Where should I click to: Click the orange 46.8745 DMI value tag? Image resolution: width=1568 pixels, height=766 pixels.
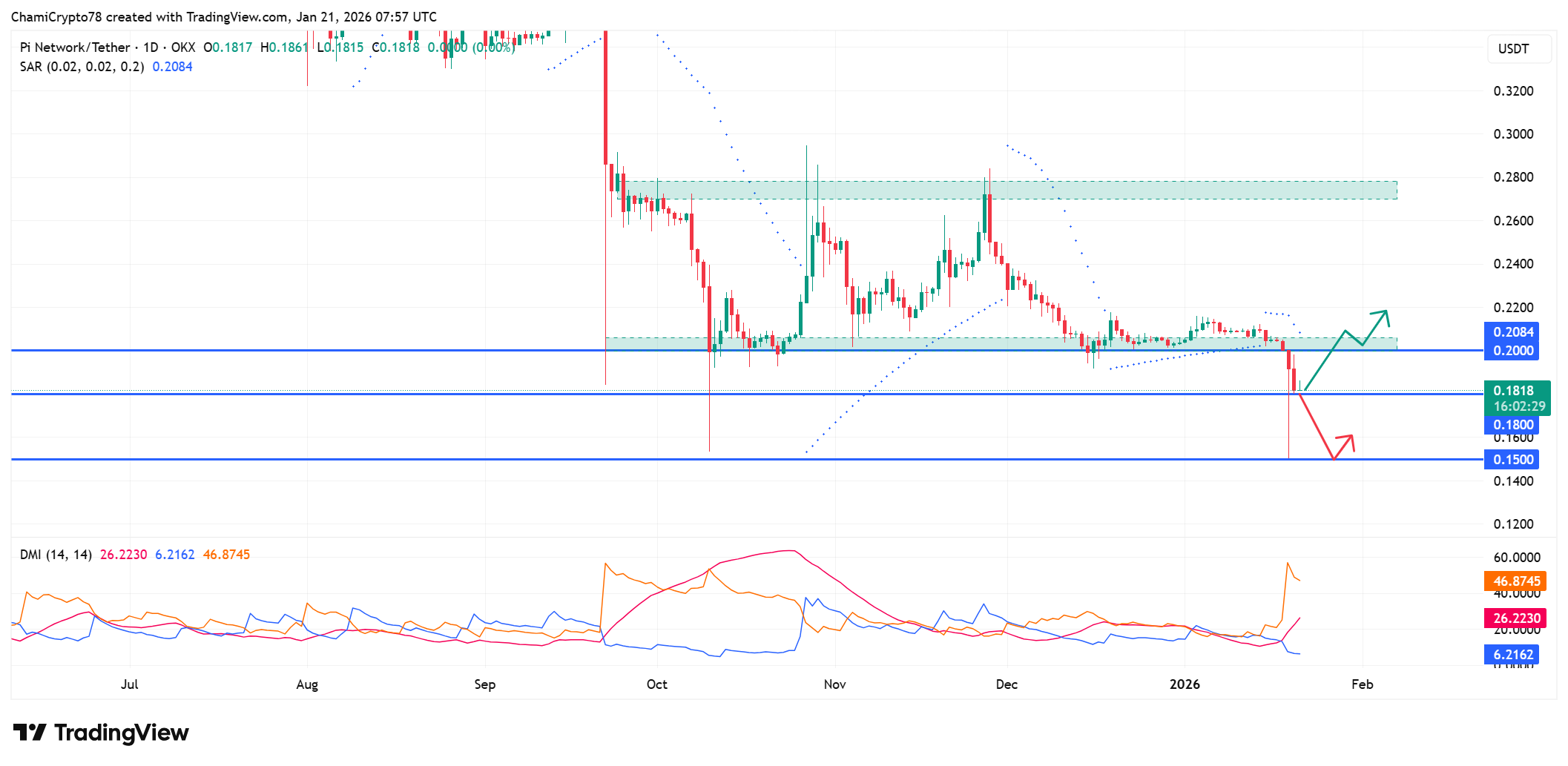(x=1516, y=581)
